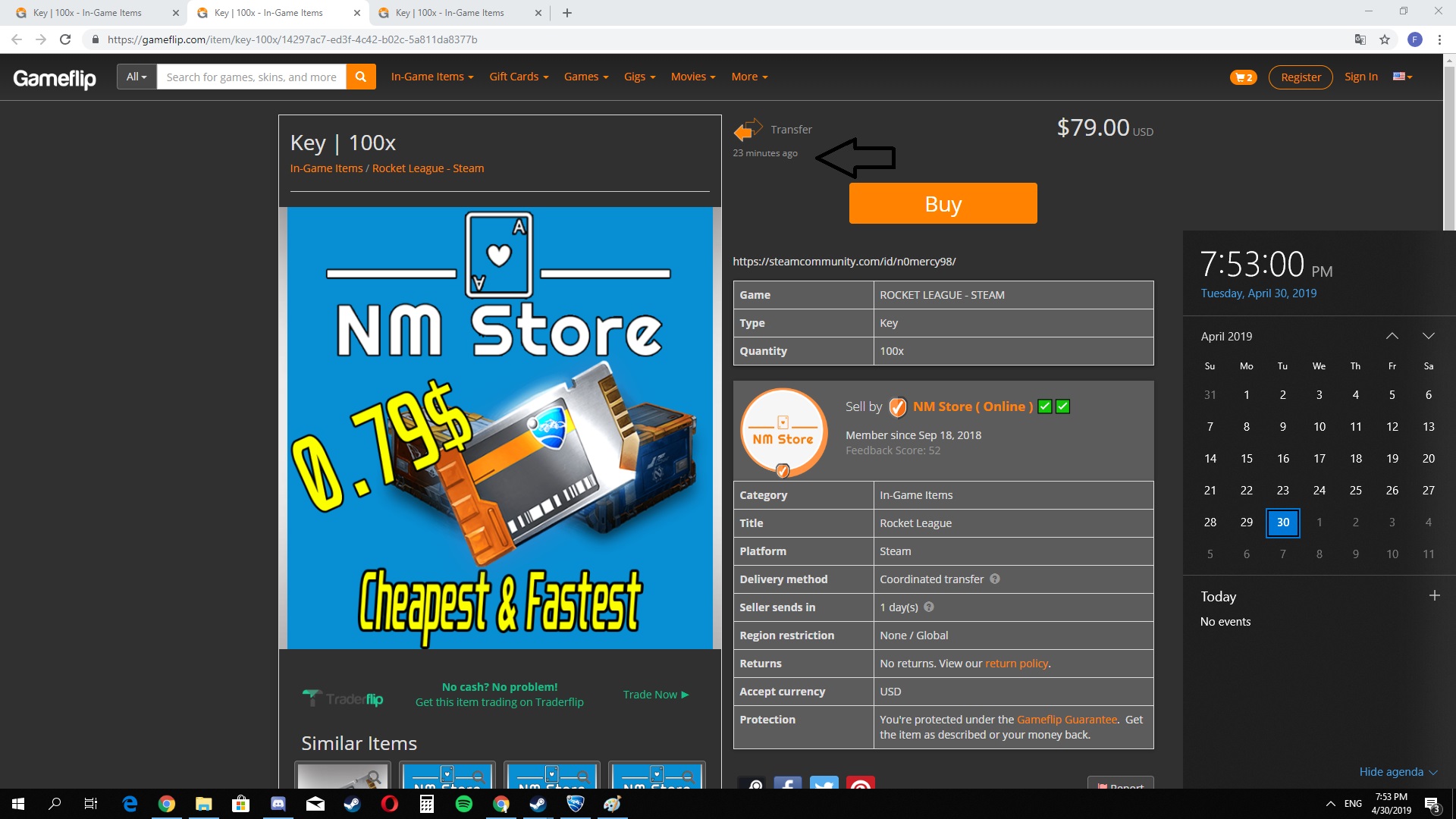
Task: Open the All categories search dropdown
Action: [x=136, y=77]
